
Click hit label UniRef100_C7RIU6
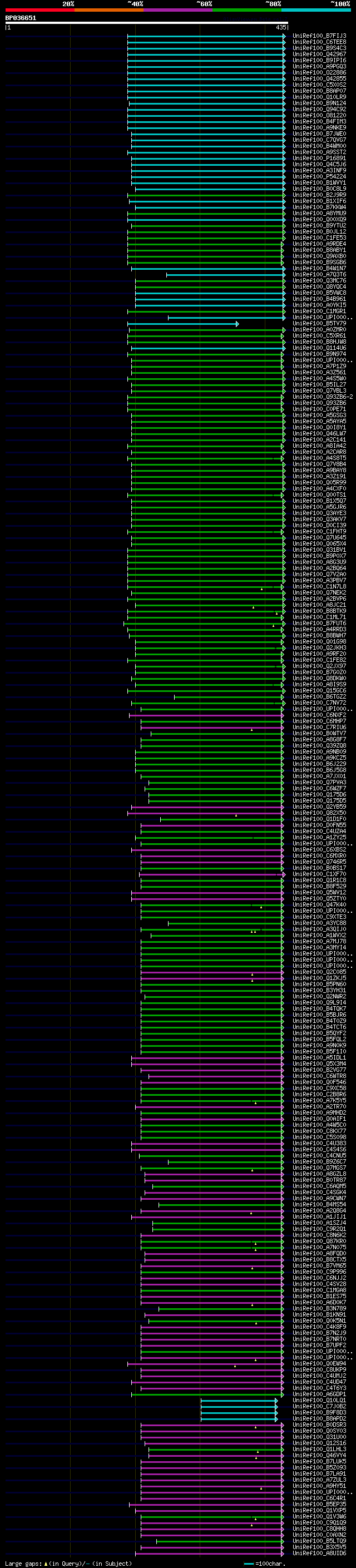coord(319,727)
